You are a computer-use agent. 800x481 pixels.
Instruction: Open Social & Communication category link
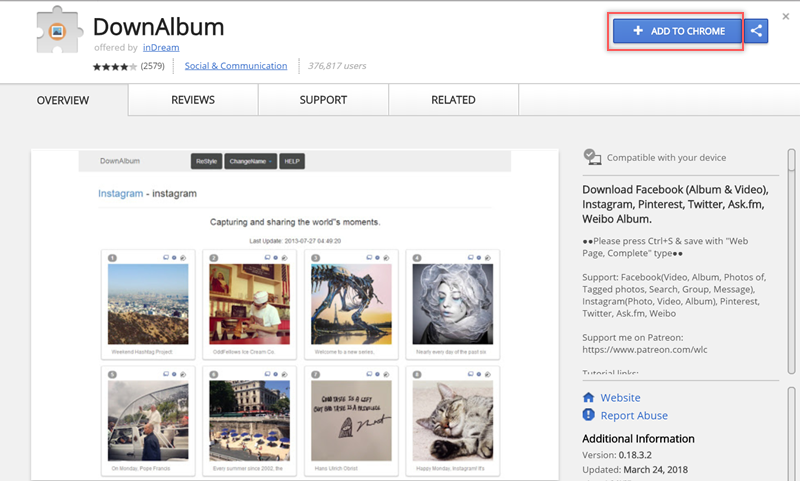[x=236, y=66]
